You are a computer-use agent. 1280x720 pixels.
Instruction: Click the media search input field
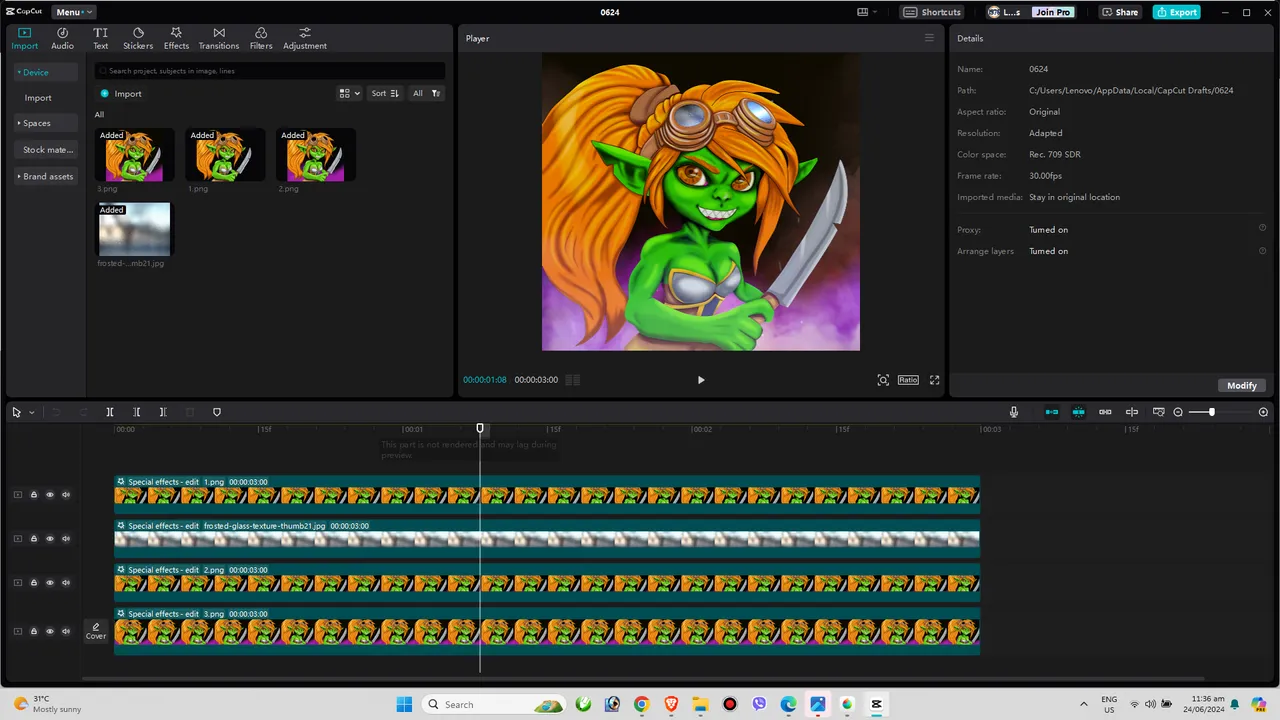(270, 71)
